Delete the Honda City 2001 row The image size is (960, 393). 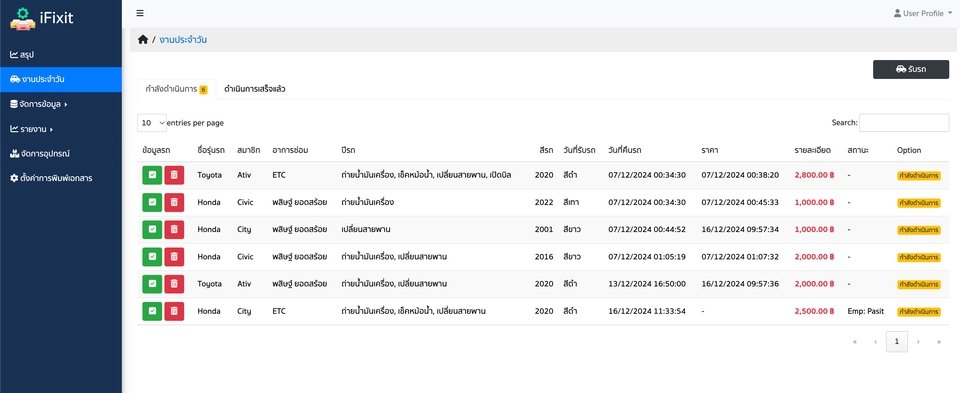(174, 230)
